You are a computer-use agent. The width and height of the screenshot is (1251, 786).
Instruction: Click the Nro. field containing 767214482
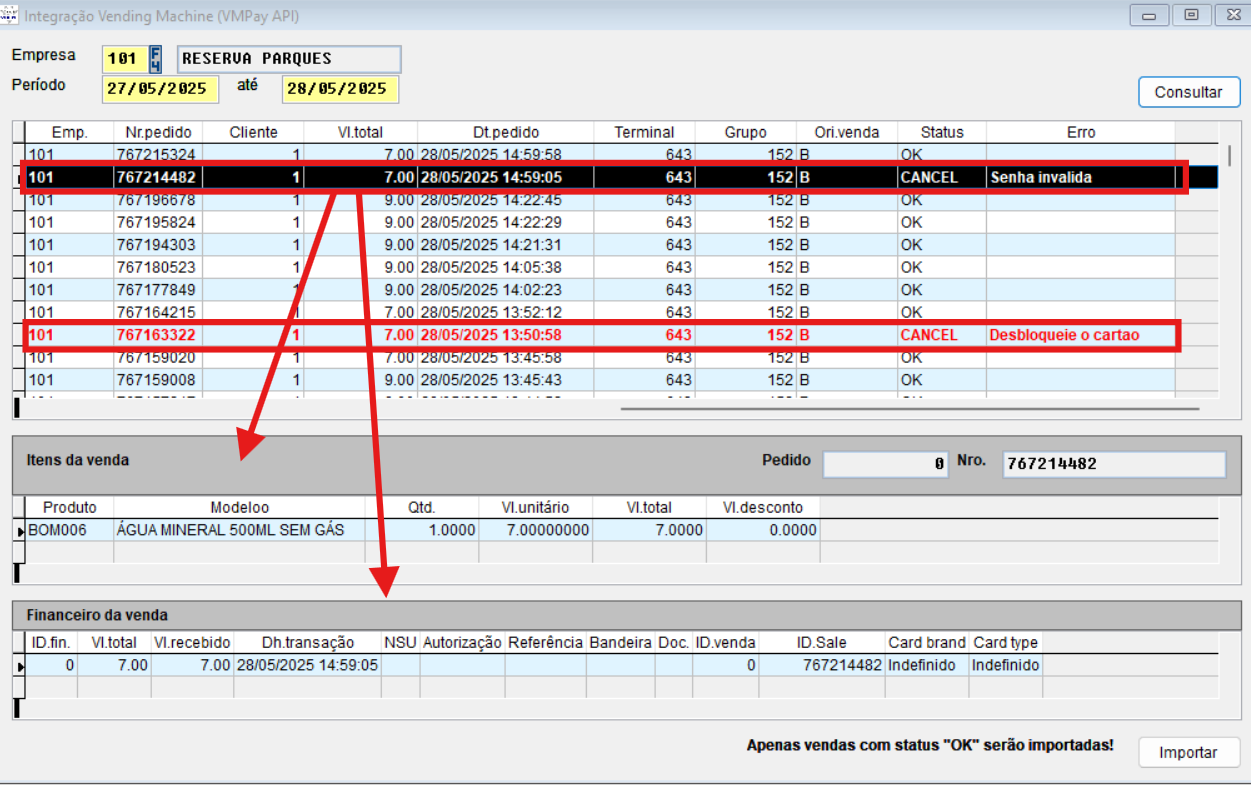(1113, 464)
